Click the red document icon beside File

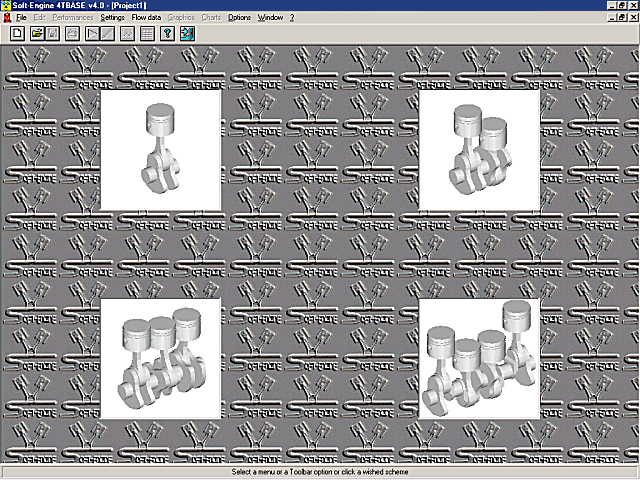pos(7,18)
